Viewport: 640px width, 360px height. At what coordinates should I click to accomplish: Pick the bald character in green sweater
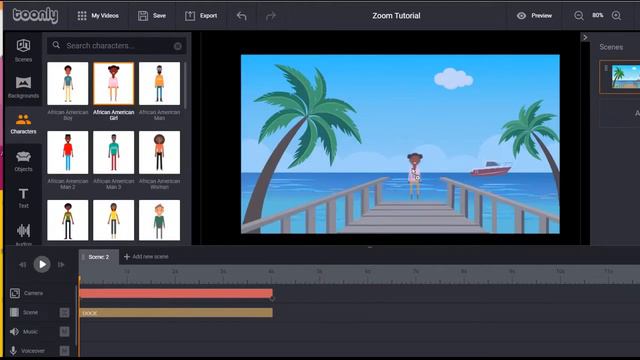[159, 220]
